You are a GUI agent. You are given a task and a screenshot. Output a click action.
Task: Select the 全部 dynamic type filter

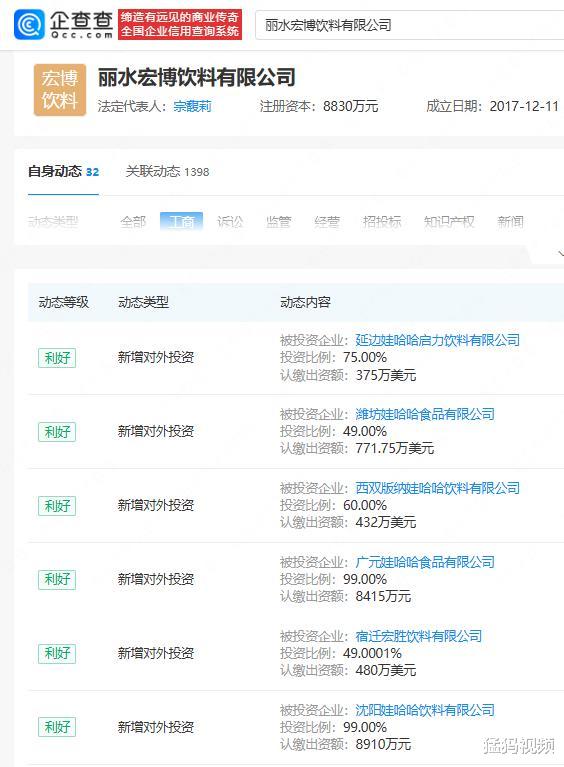pyautogui.click(x=133, y=222)
